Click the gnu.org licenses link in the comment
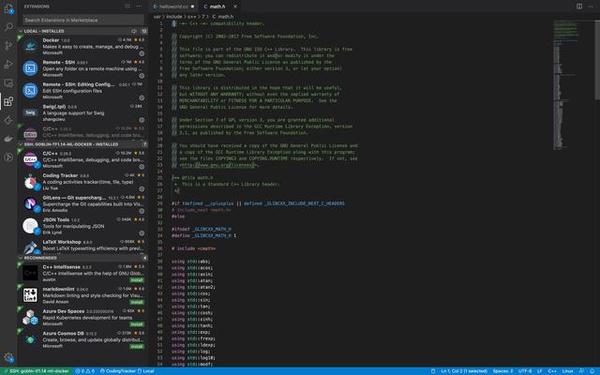 coord(218,165)
